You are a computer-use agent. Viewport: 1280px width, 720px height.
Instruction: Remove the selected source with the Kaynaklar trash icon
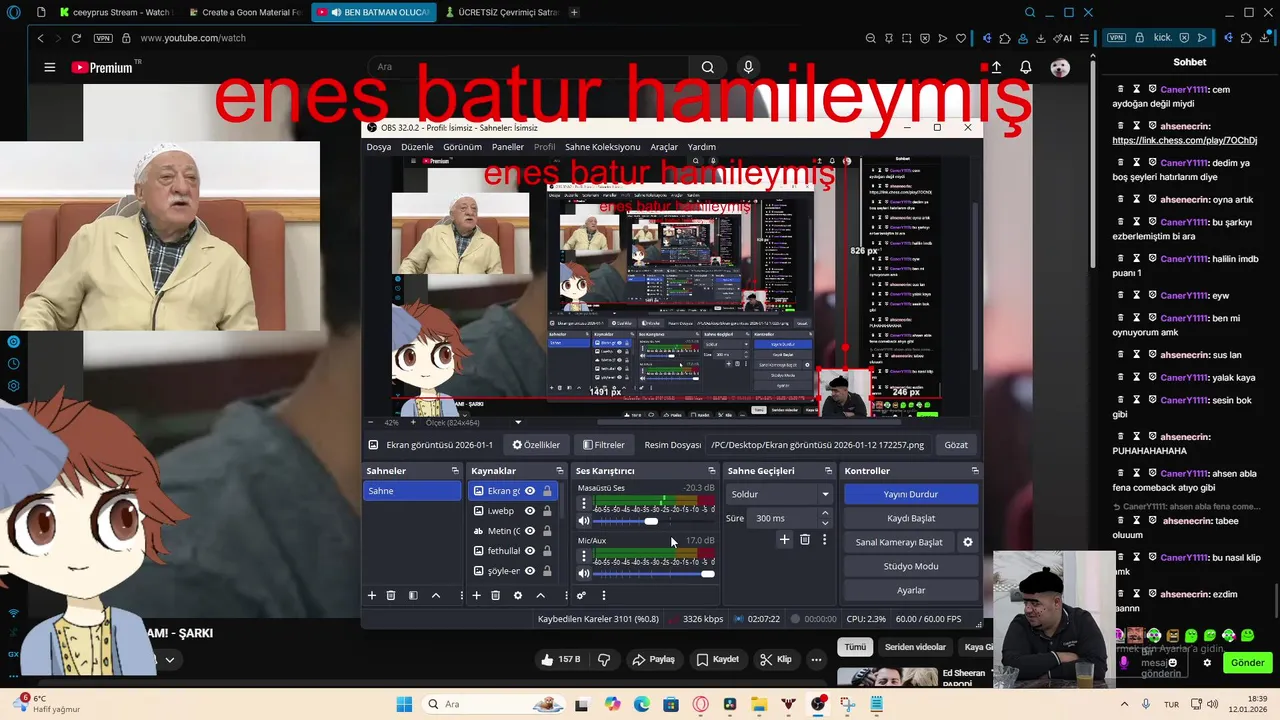pyautogui.click(x=495, y=595)
